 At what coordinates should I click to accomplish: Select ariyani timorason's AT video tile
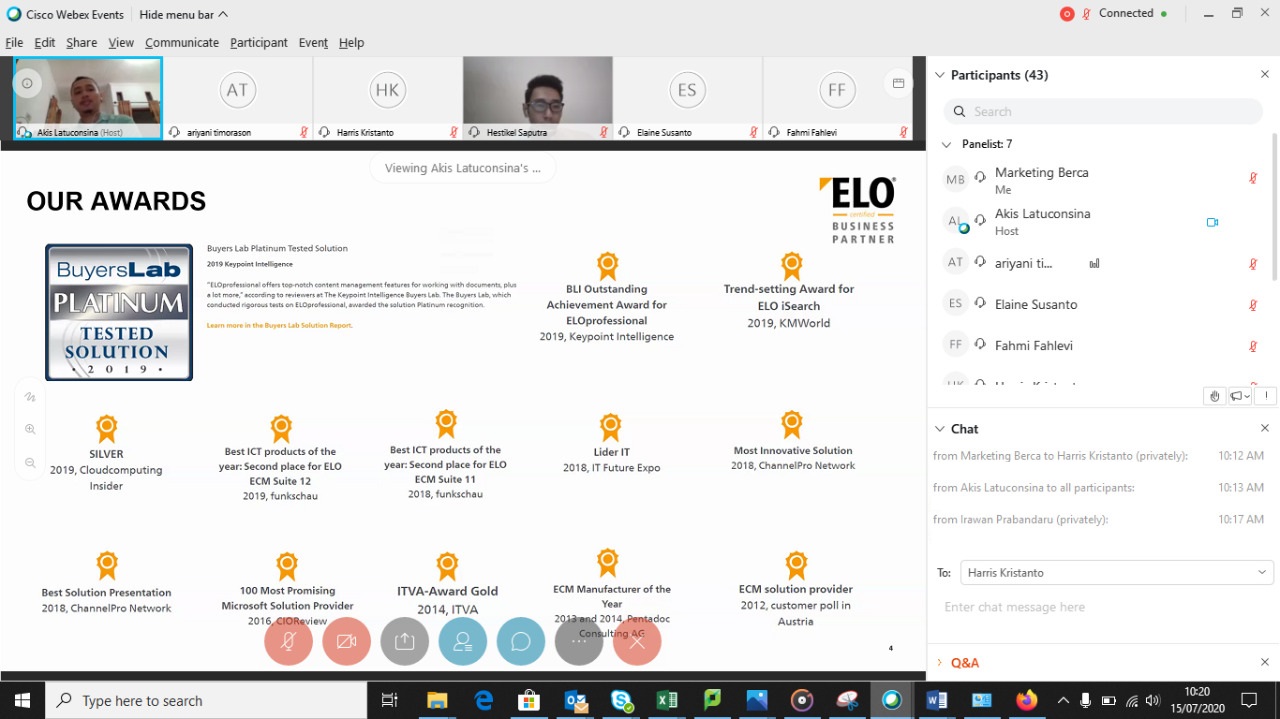[x=238, y=98]
